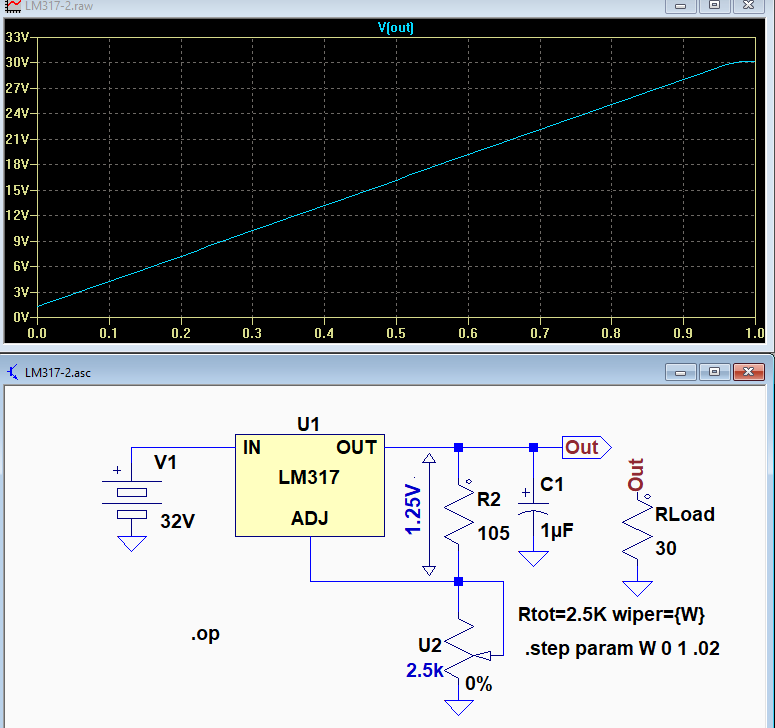Click the vertical Out label above RLoad
The width and height of the screenshot is (775, 728).
tap(636, 474)
